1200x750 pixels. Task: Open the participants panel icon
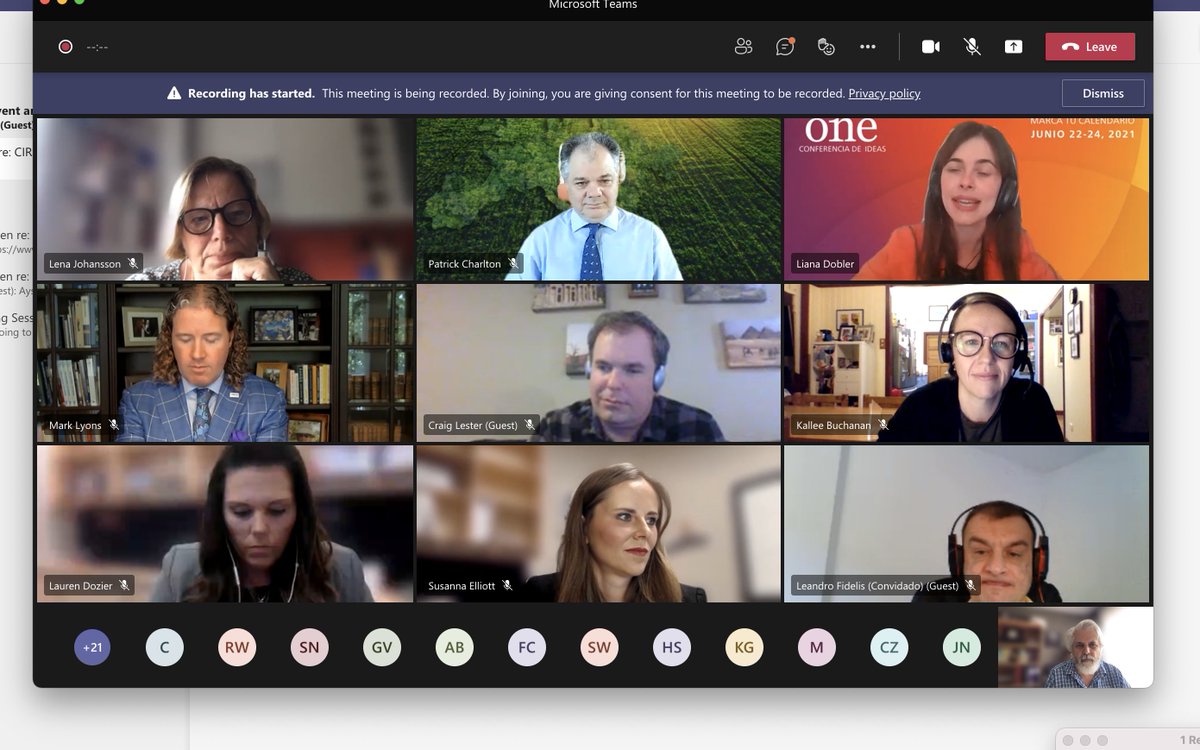tap(743, 46)
